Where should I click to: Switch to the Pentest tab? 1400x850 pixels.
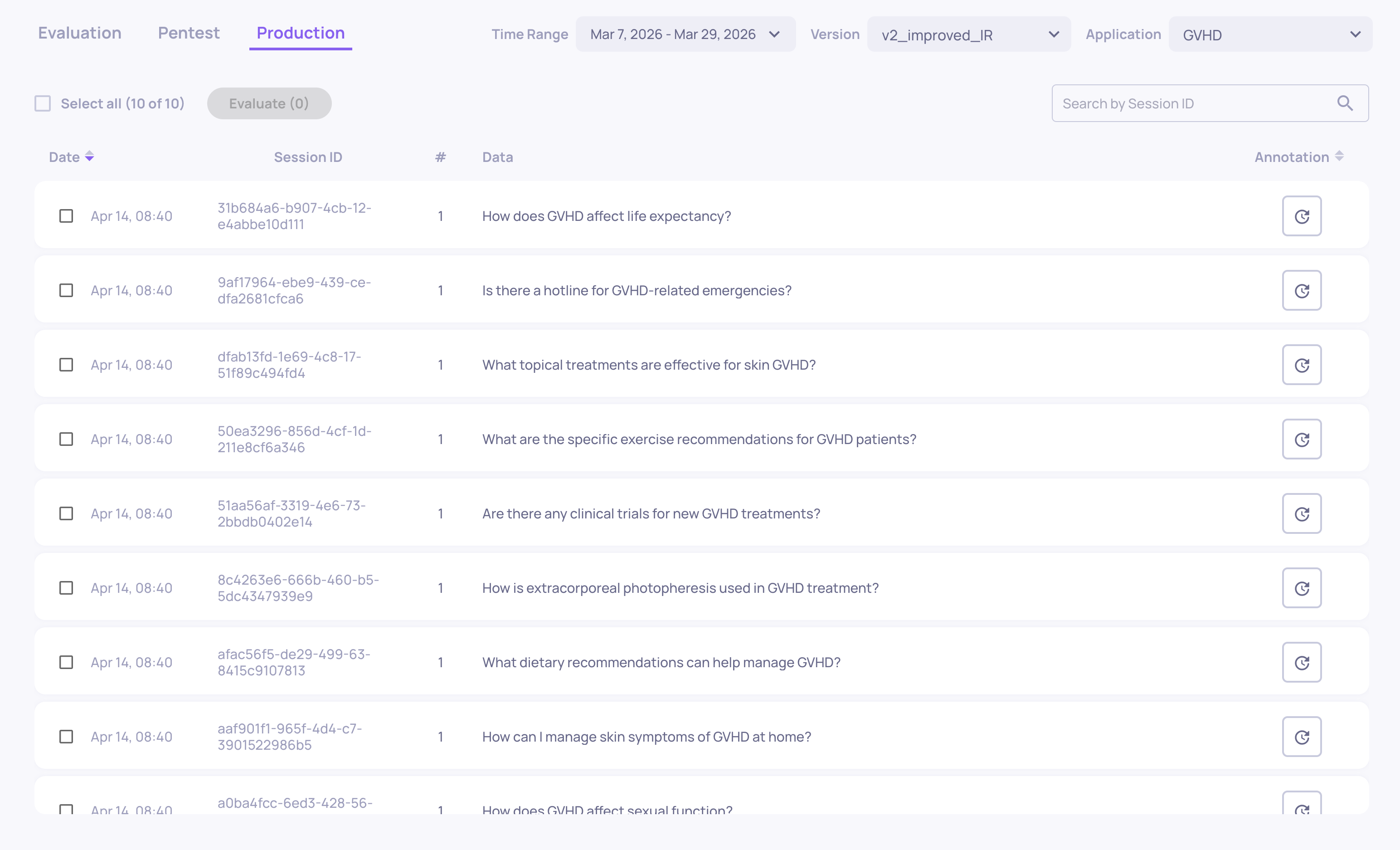(189, 33)
